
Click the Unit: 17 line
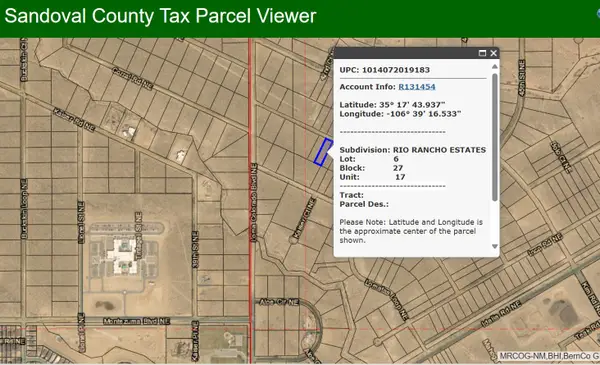[x=372, y=177]
